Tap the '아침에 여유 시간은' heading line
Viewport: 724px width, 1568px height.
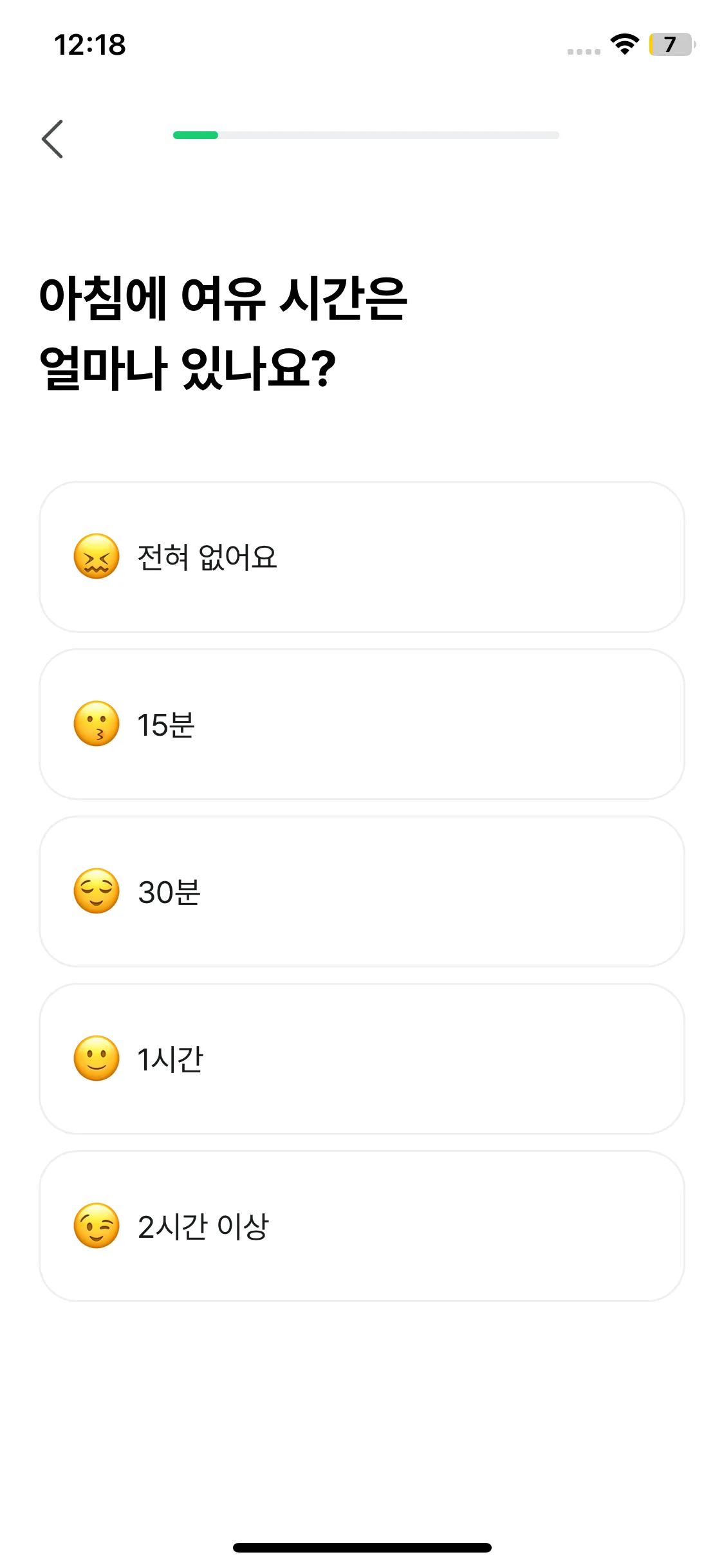point(223,298)
